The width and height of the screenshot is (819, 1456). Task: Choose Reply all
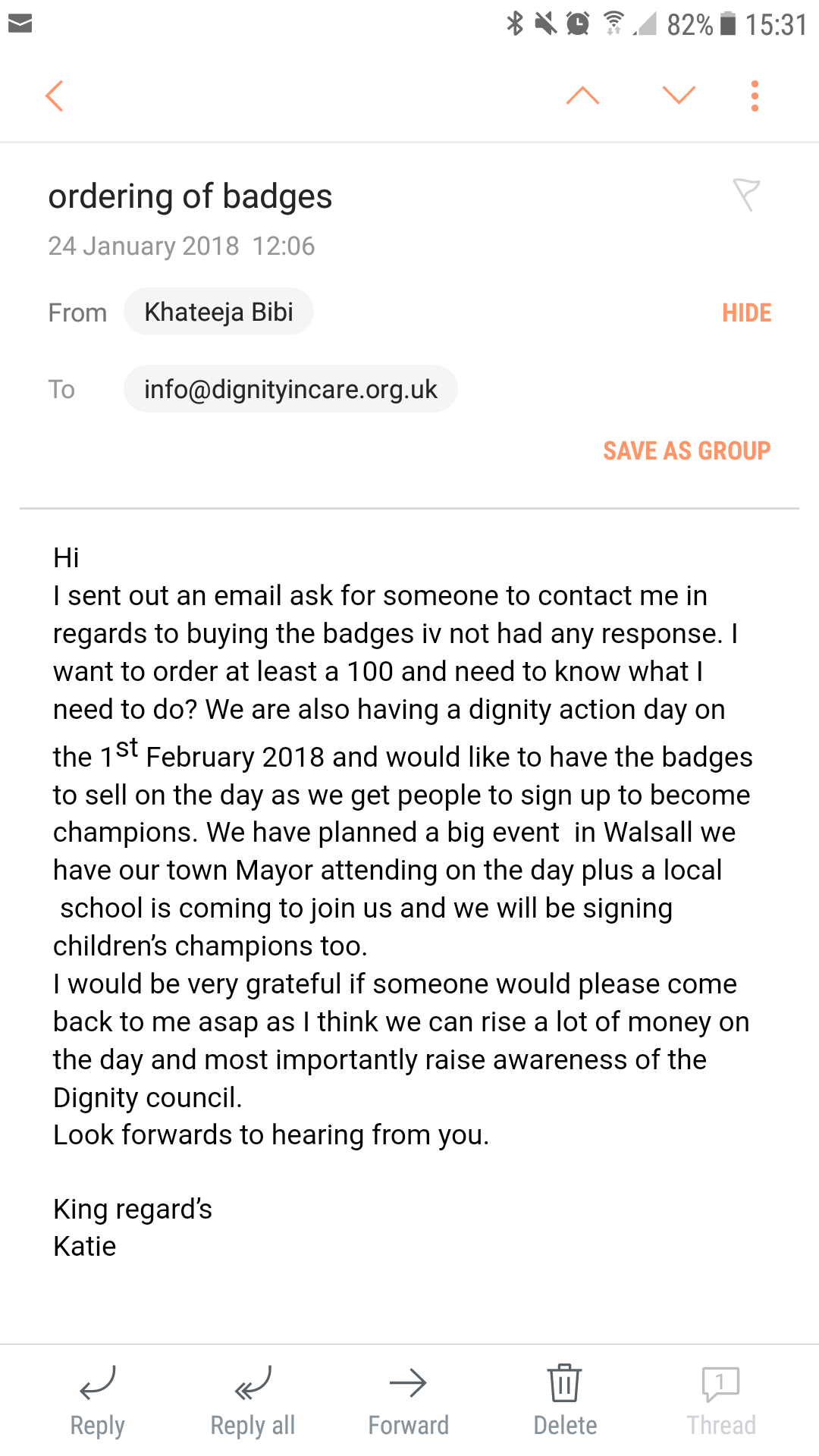[253, 1401]
